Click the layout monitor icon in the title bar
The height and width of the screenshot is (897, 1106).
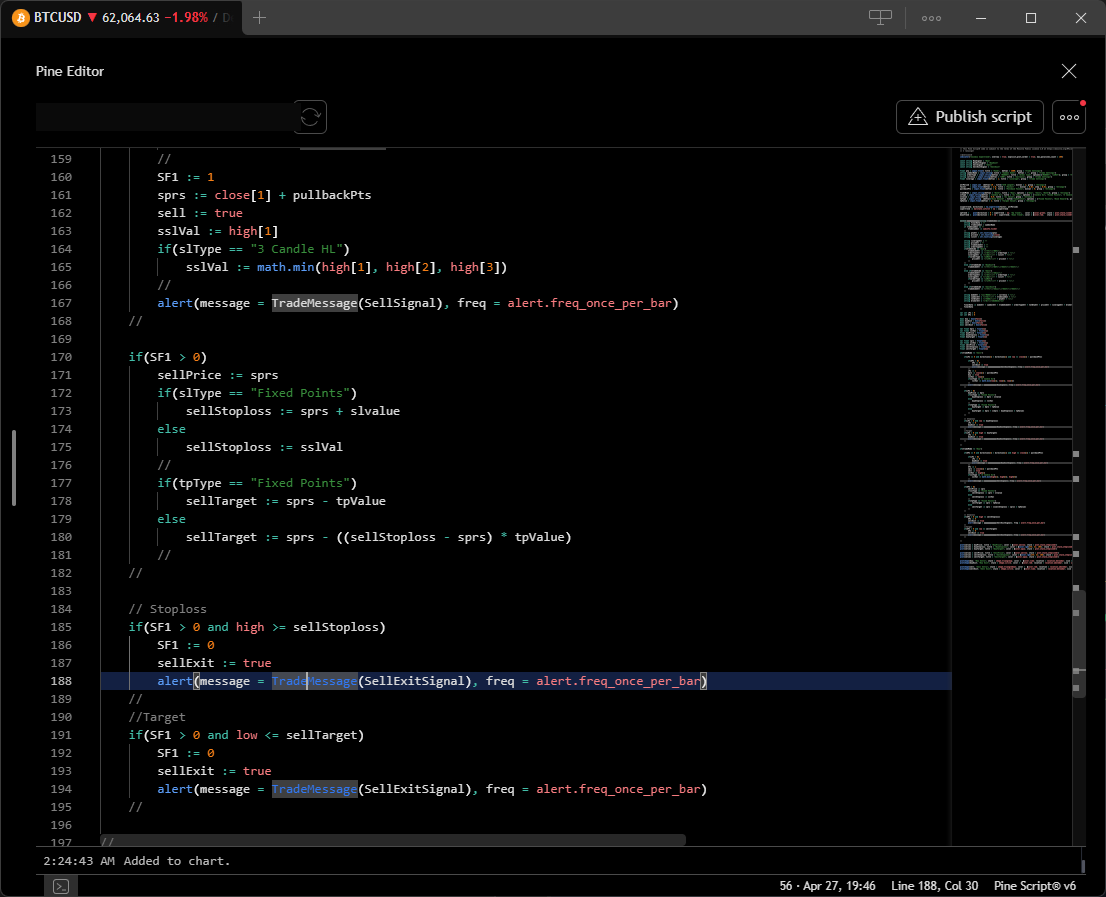click(880, 18)
